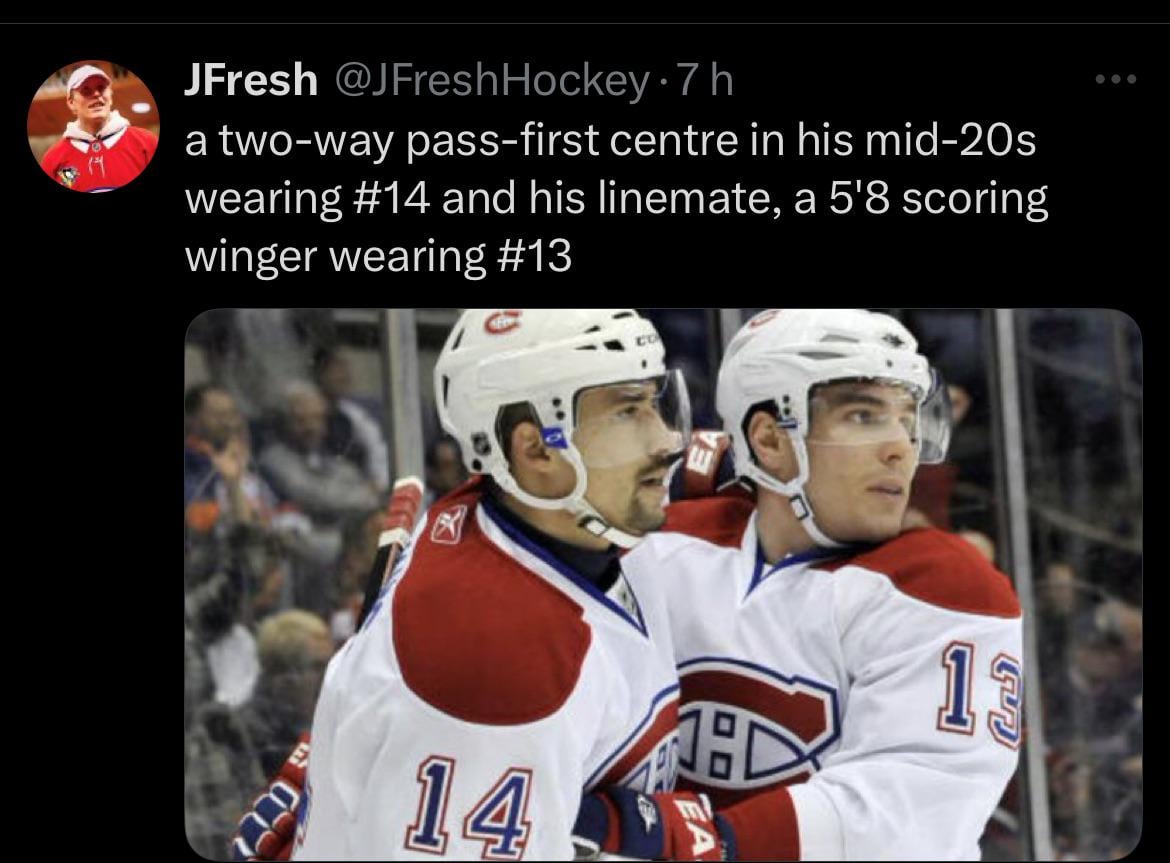The width and height of the screenshot is (1170, 863).
Task: Click the JFresh profile avatar
Action: coord(93,126)
